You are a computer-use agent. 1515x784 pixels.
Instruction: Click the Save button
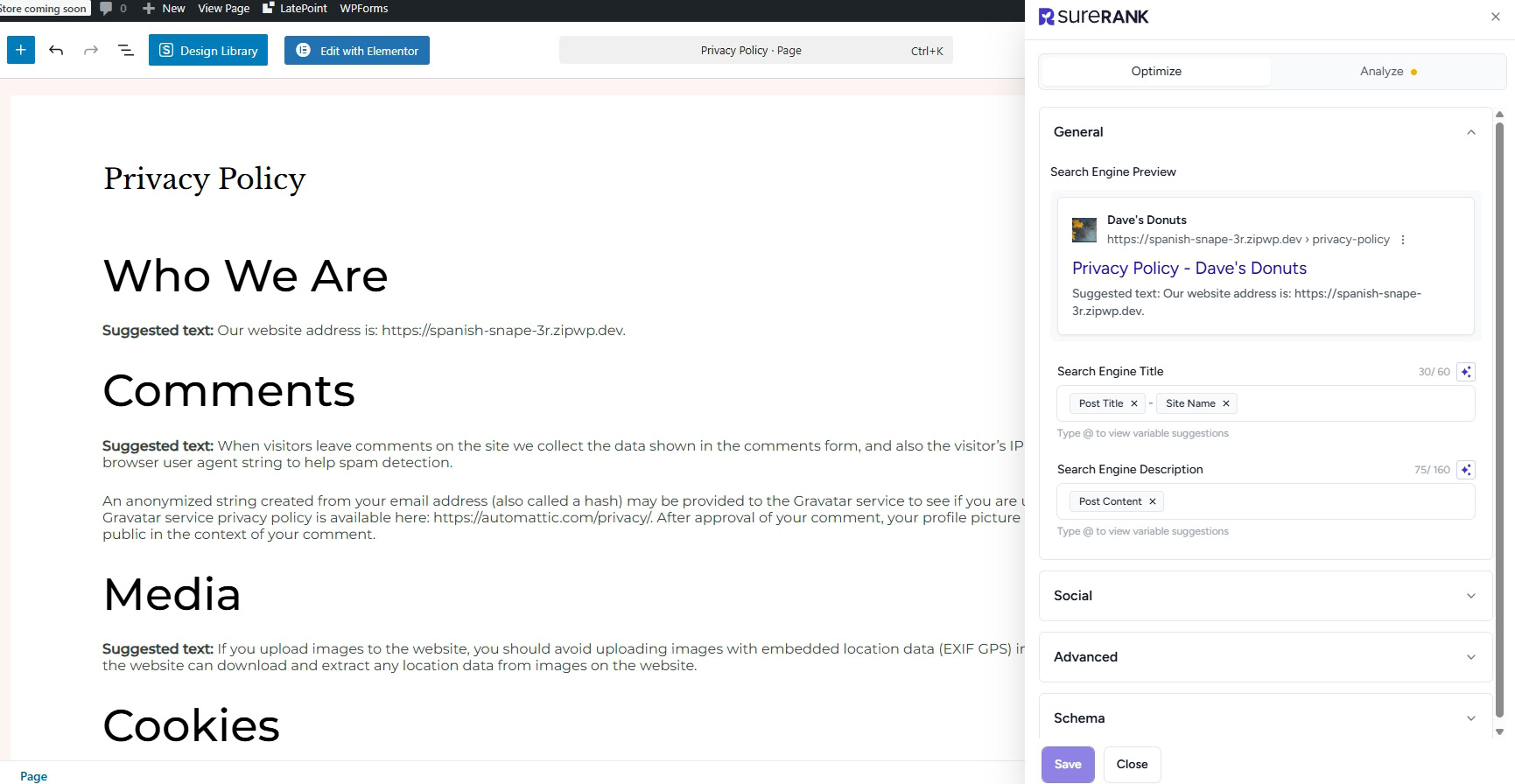coord(1068,764)
